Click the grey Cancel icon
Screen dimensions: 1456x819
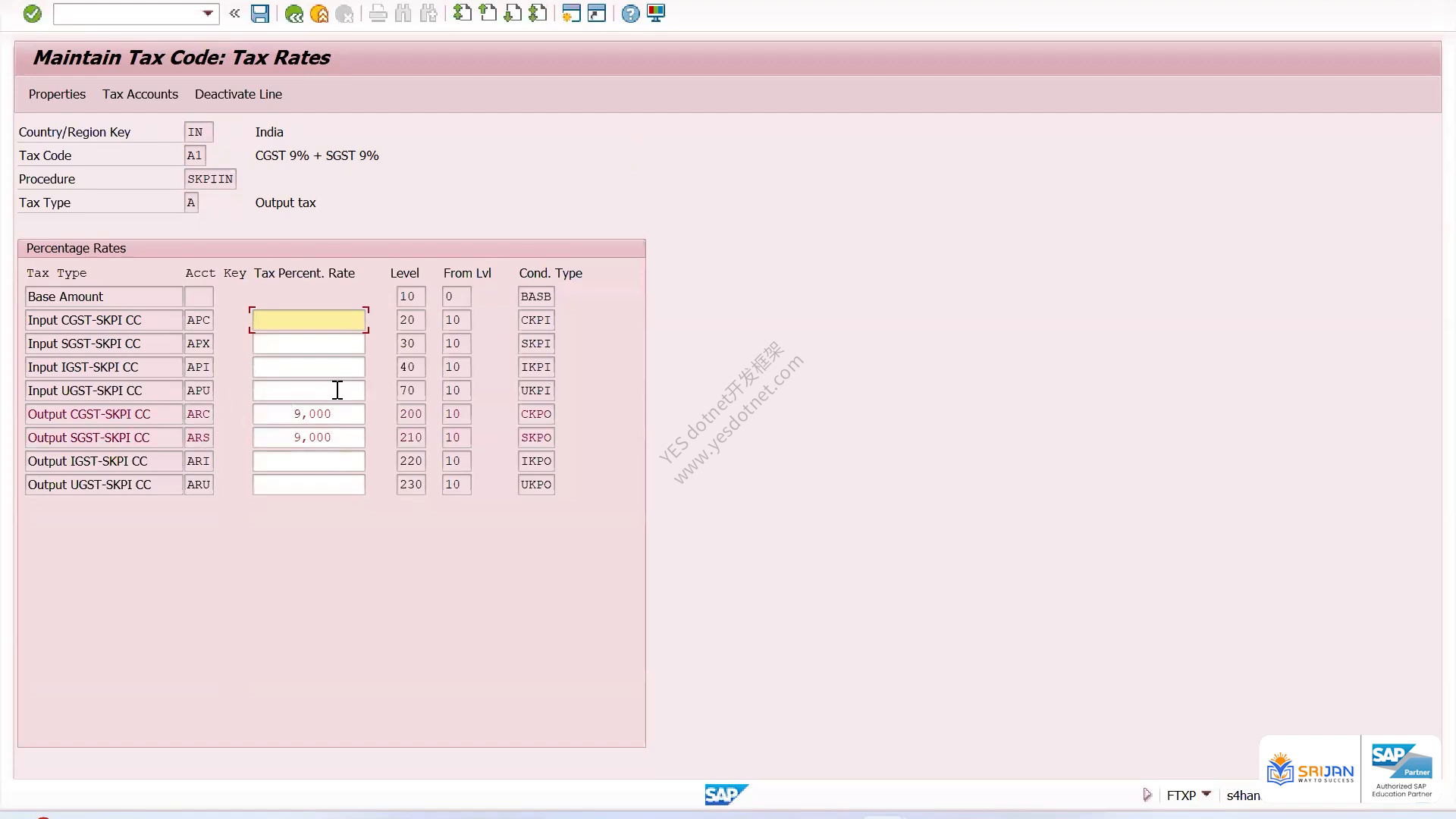pyautogui.click(x=344, y=14)
